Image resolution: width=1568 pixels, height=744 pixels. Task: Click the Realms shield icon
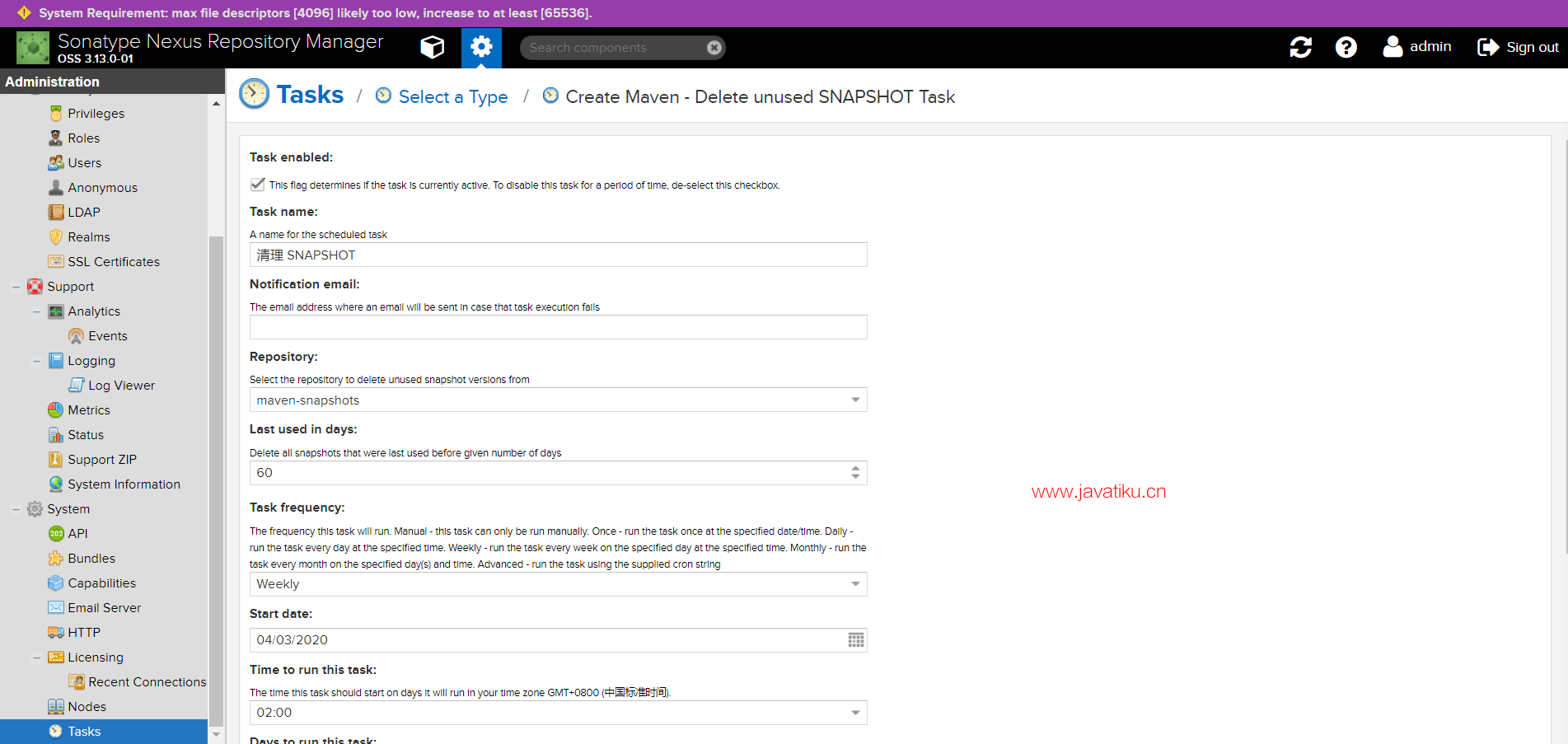pos(56,236)
